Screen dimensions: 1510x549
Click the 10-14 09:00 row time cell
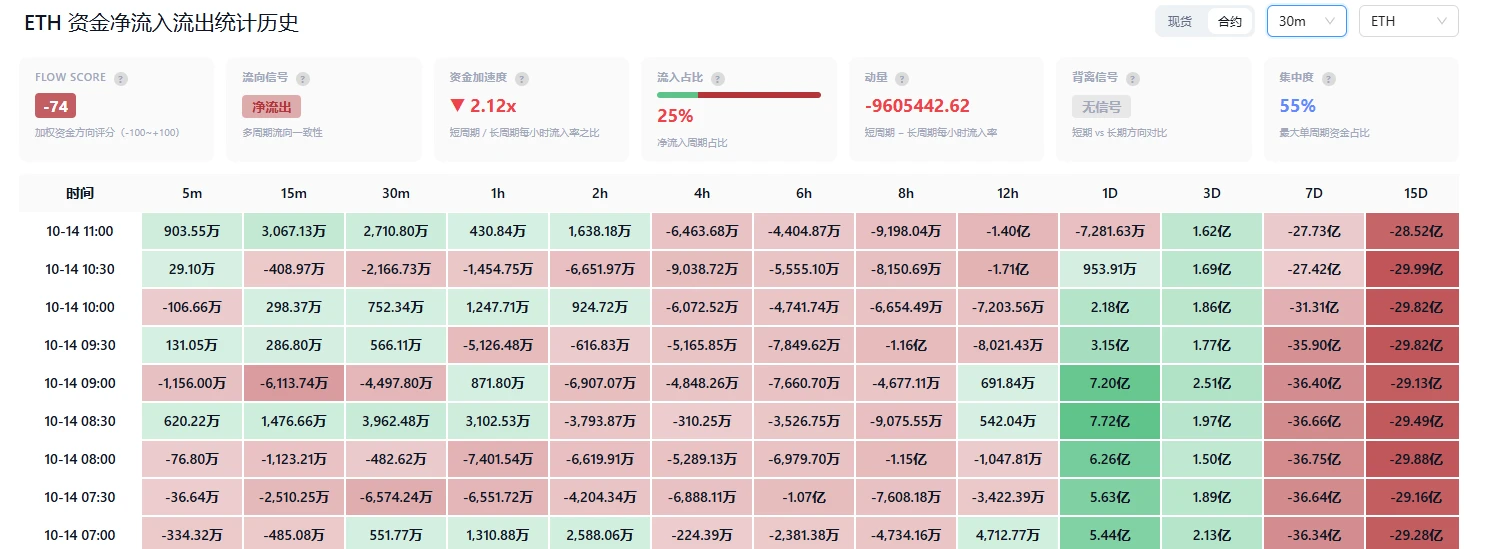tap(80, 383)
